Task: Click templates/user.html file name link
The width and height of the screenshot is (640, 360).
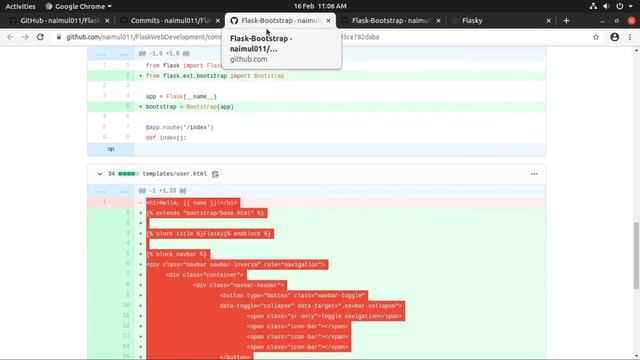Action: click(x=174, y=174)
